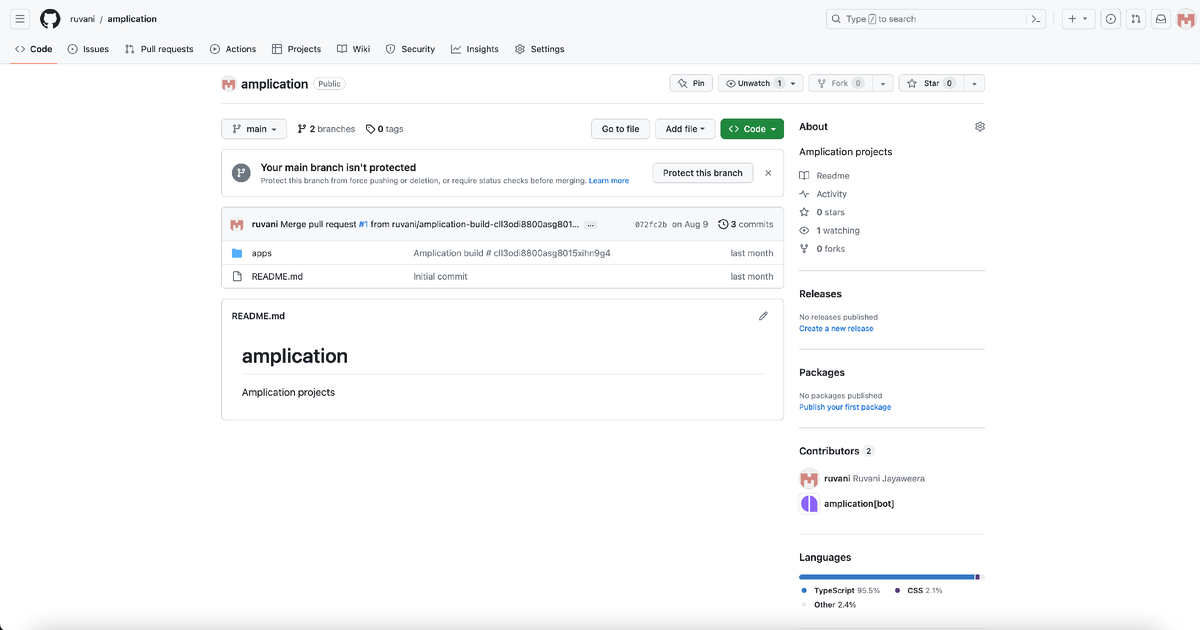Open the pull requests icon in top header
1200x630 pixels.
point(1136,19)
